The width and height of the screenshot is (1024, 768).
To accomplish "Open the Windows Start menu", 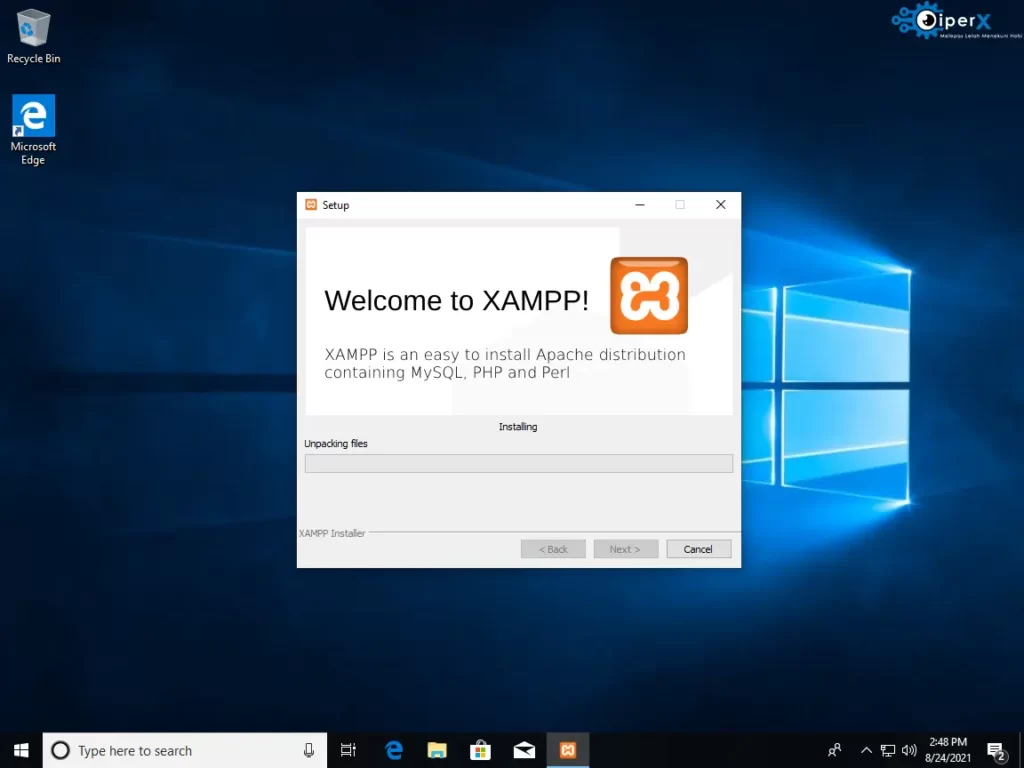I will pyautogui.click(x=21, y=750).
